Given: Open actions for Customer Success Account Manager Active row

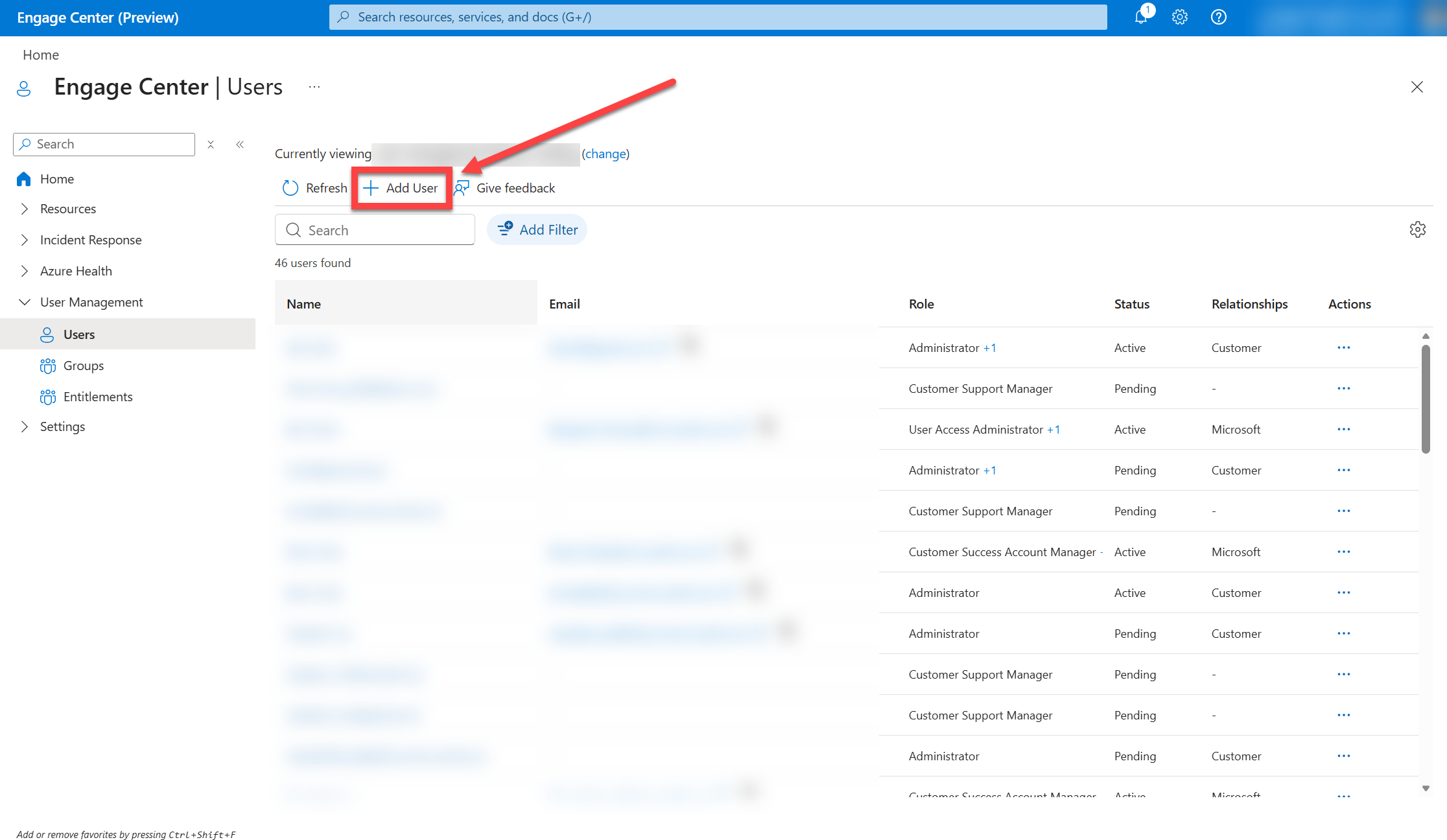Looking at the screenshot, I should pos(1344,552).
